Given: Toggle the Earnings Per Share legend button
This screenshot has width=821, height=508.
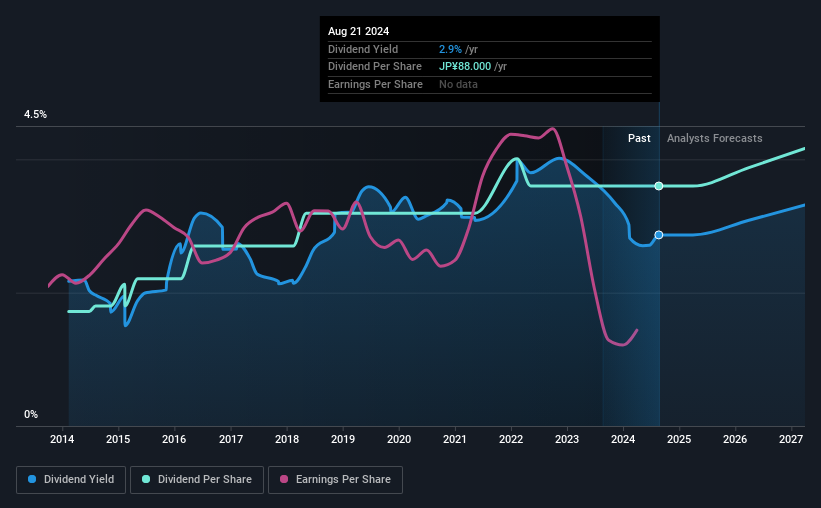Looking at the screenshot, I should pos(335,480).
